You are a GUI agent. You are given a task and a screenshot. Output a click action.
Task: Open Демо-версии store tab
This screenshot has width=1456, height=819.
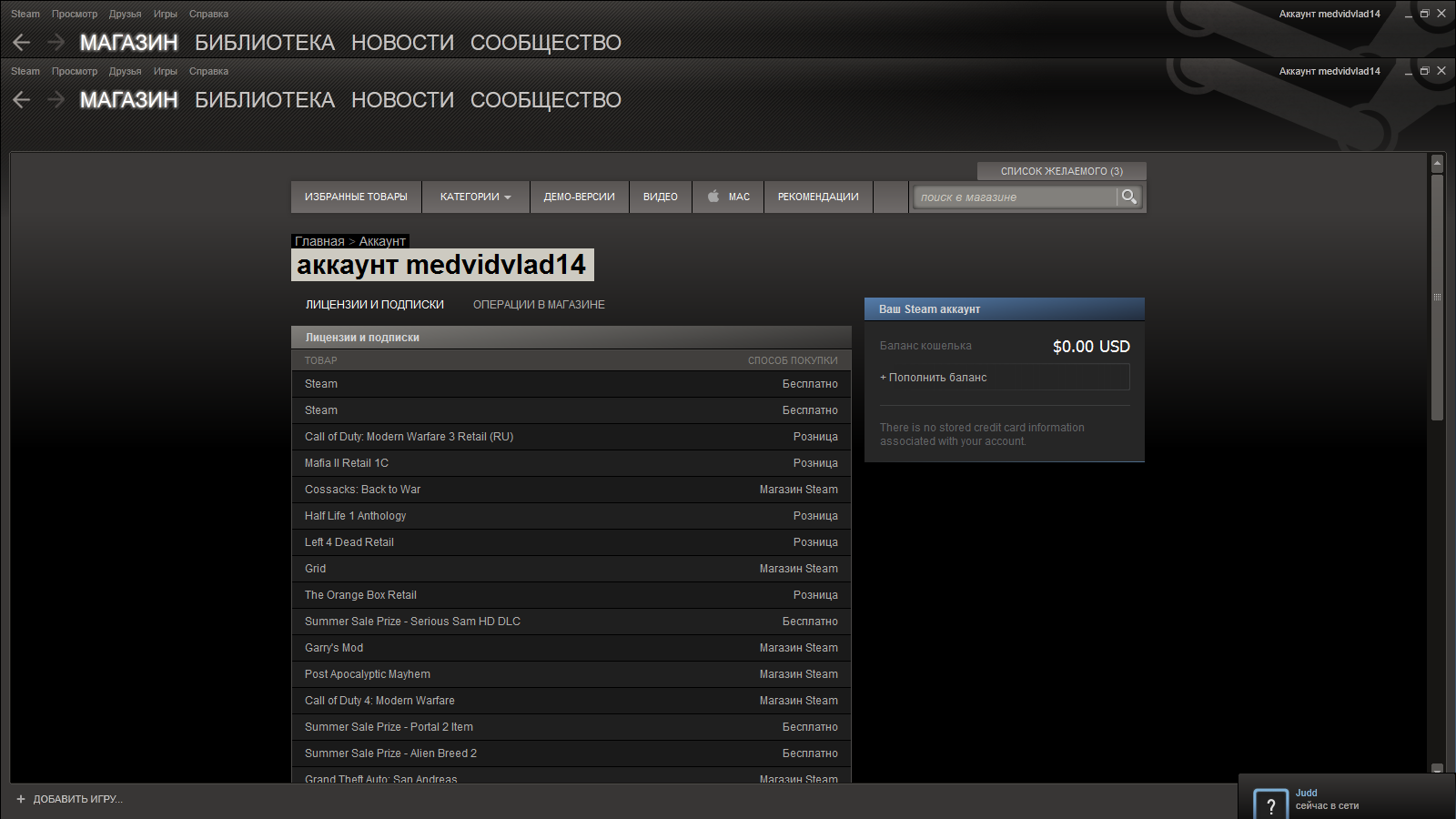coord(580,197)
